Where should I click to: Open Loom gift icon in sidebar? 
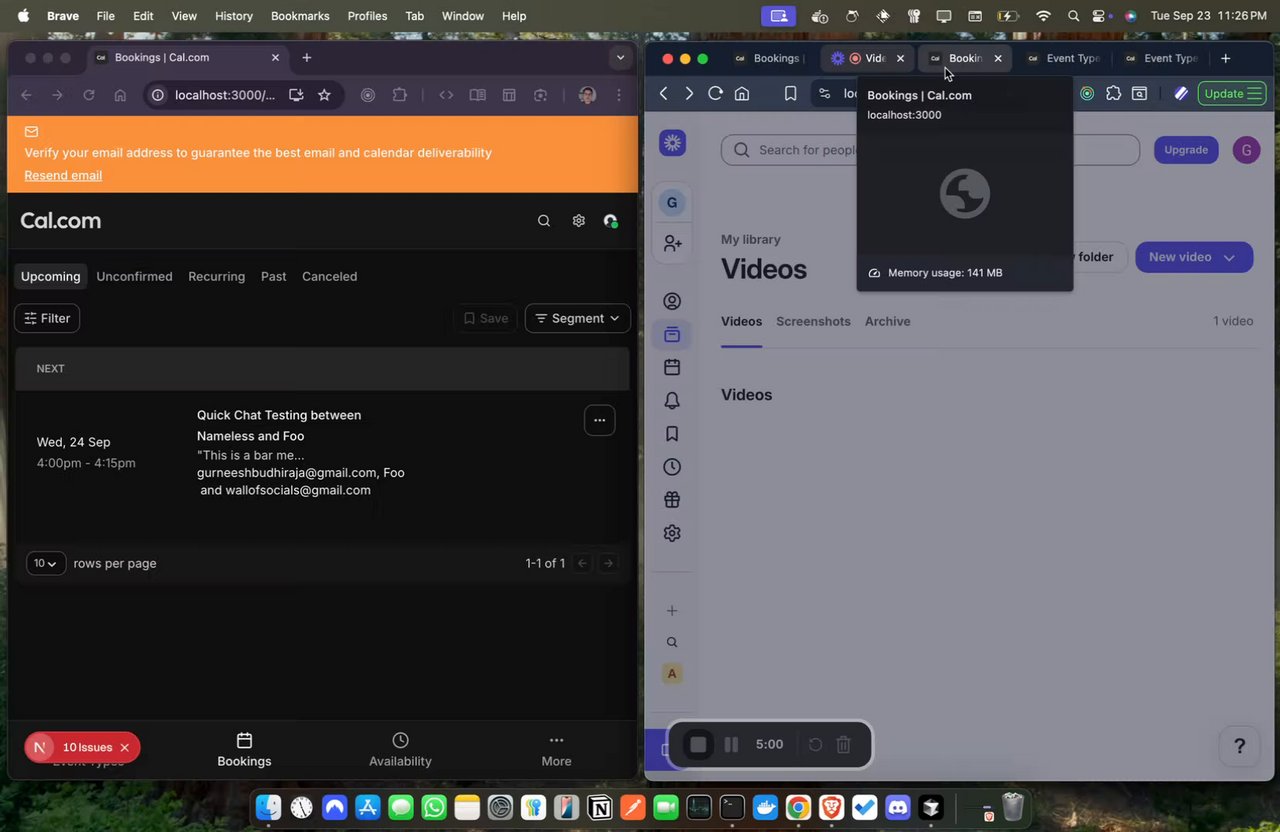(x=672, y=500)
